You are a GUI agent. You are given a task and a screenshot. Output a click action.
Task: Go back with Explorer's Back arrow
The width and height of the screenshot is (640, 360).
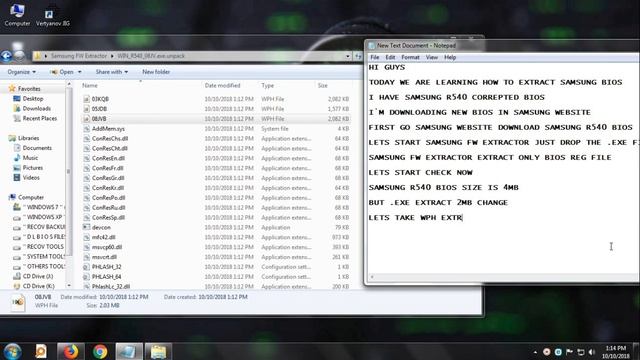coord(6,56)
